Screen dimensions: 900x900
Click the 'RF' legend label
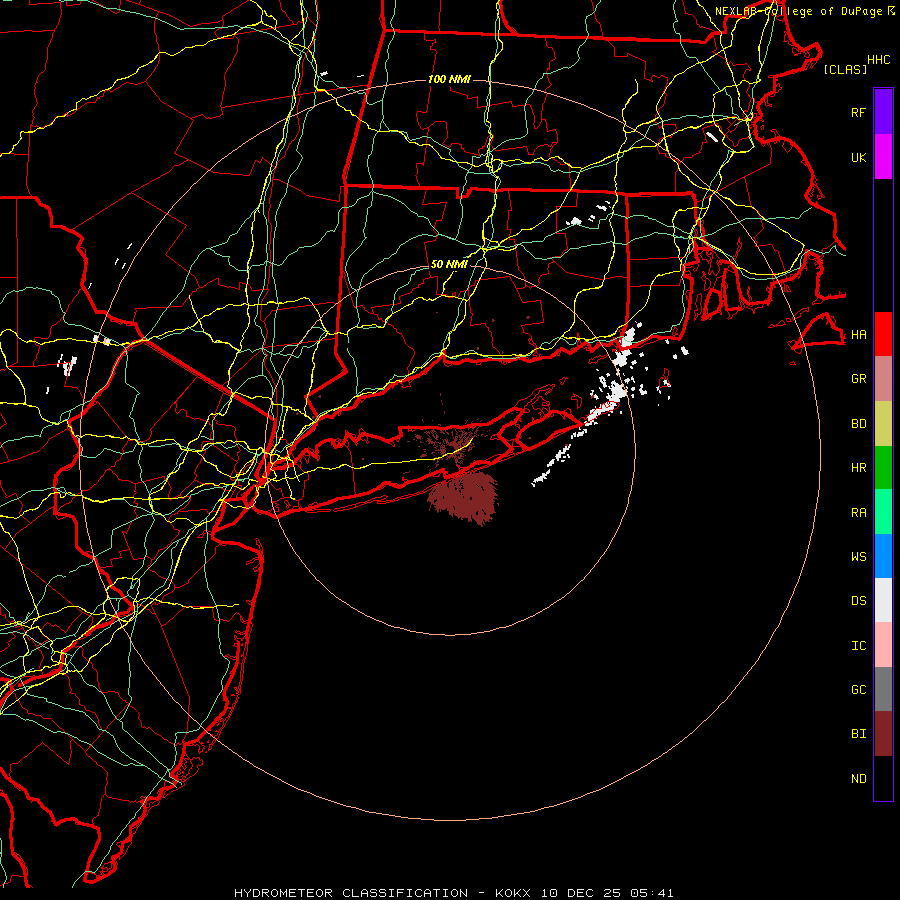tap(858, 113)
